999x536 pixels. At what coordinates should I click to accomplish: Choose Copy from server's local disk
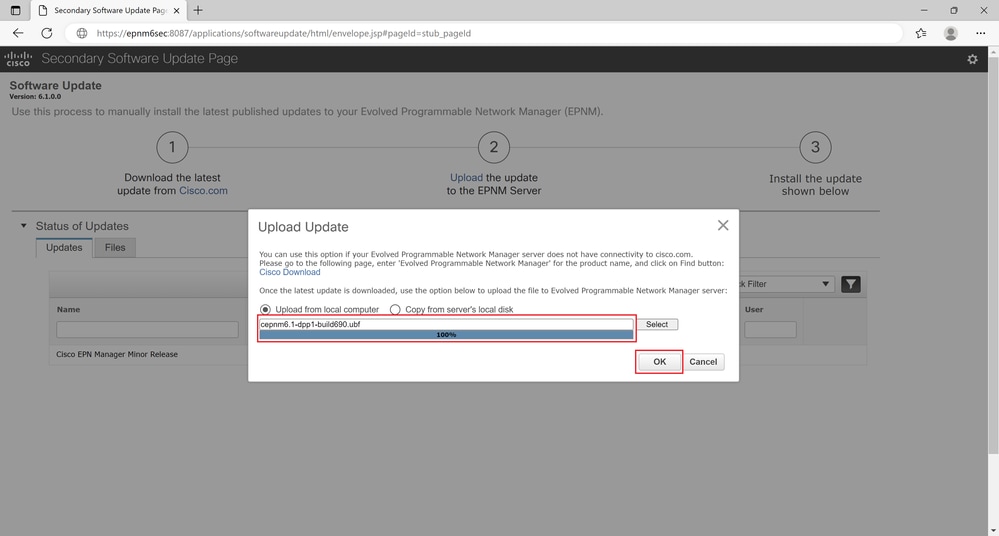pyautogui.click(x=395, y=309)
